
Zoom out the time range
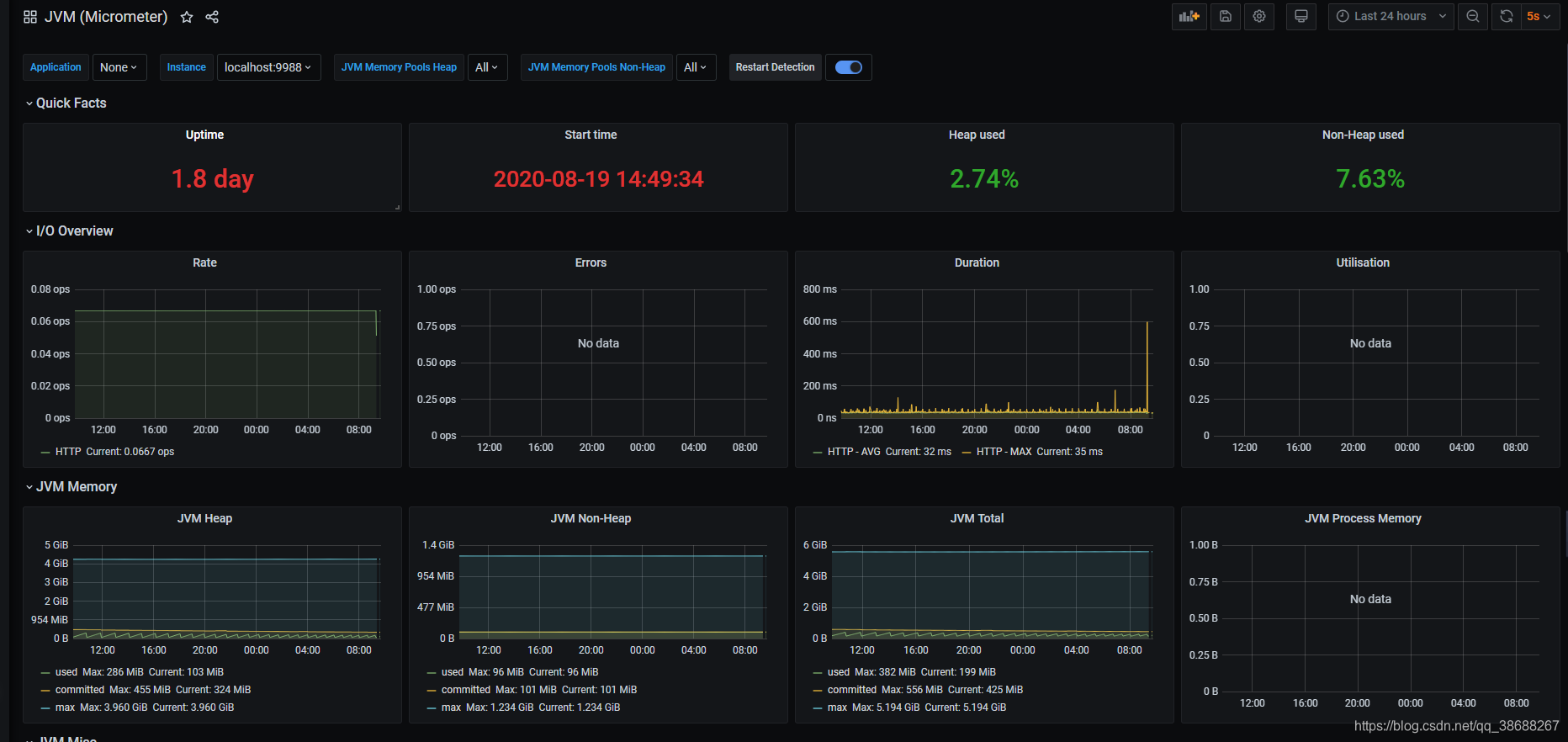click(x=1473, y=17)
